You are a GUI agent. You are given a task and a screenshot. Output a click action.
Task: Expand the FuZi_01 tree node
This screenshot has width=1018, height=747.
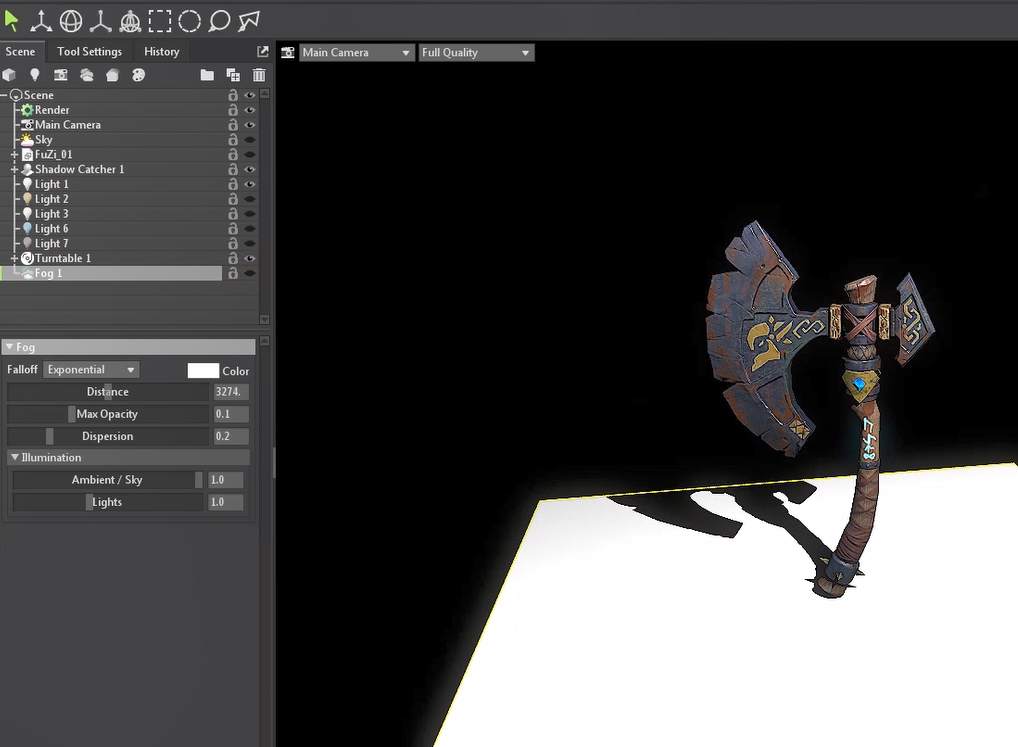coord(15,155)
